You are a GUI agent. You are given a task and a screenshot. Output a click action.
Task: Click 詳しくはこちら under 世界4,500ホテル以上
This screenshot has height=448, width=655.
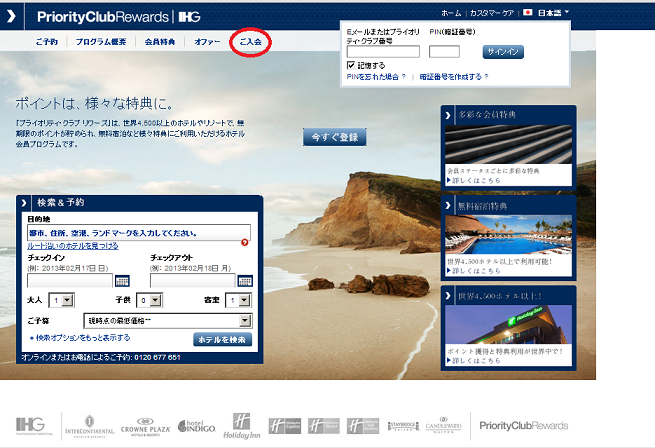[x=474, y=360]
